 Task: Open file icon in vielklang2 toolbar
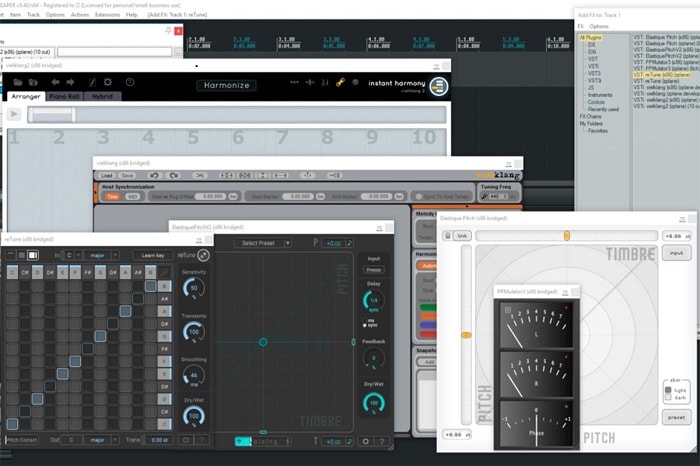tap(18, 82)
